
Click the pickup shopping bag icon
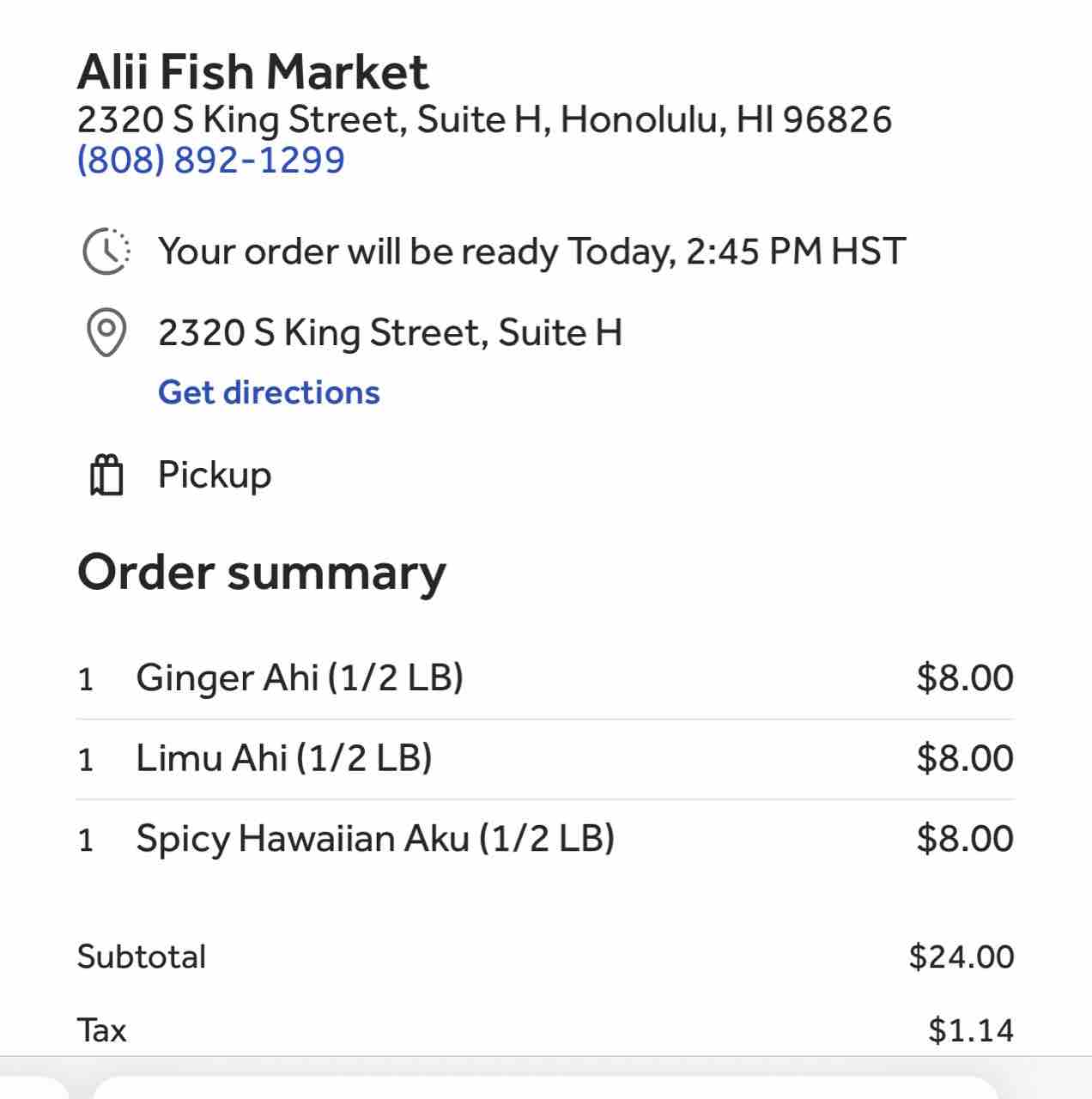[x=106, y=475]
